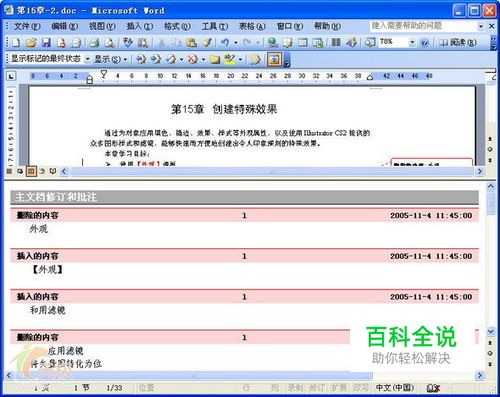Open the 格式(O) menu

(177, 26)
